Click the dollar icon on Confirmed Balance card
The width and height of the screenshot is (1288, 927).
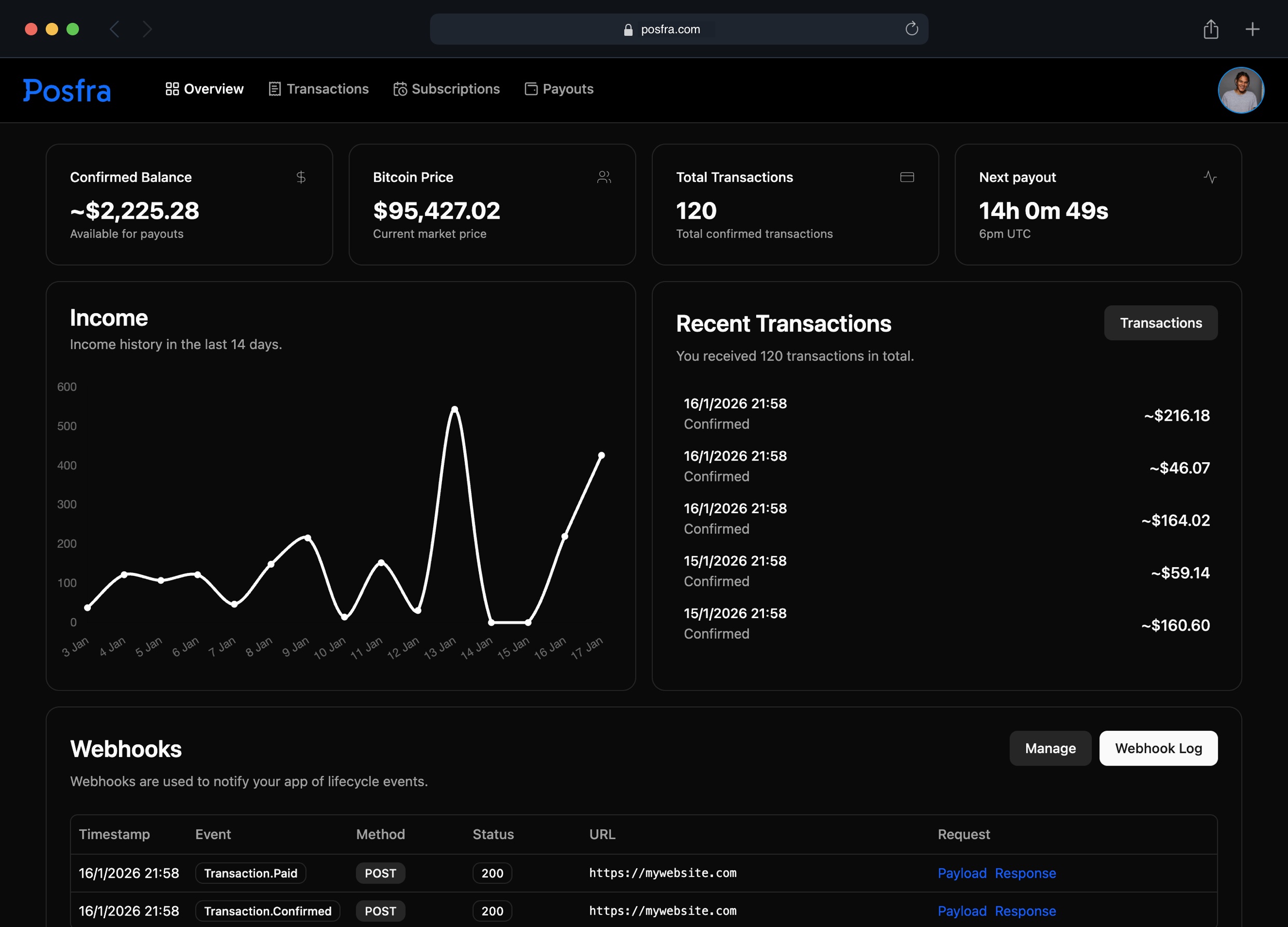pos(301,177)
